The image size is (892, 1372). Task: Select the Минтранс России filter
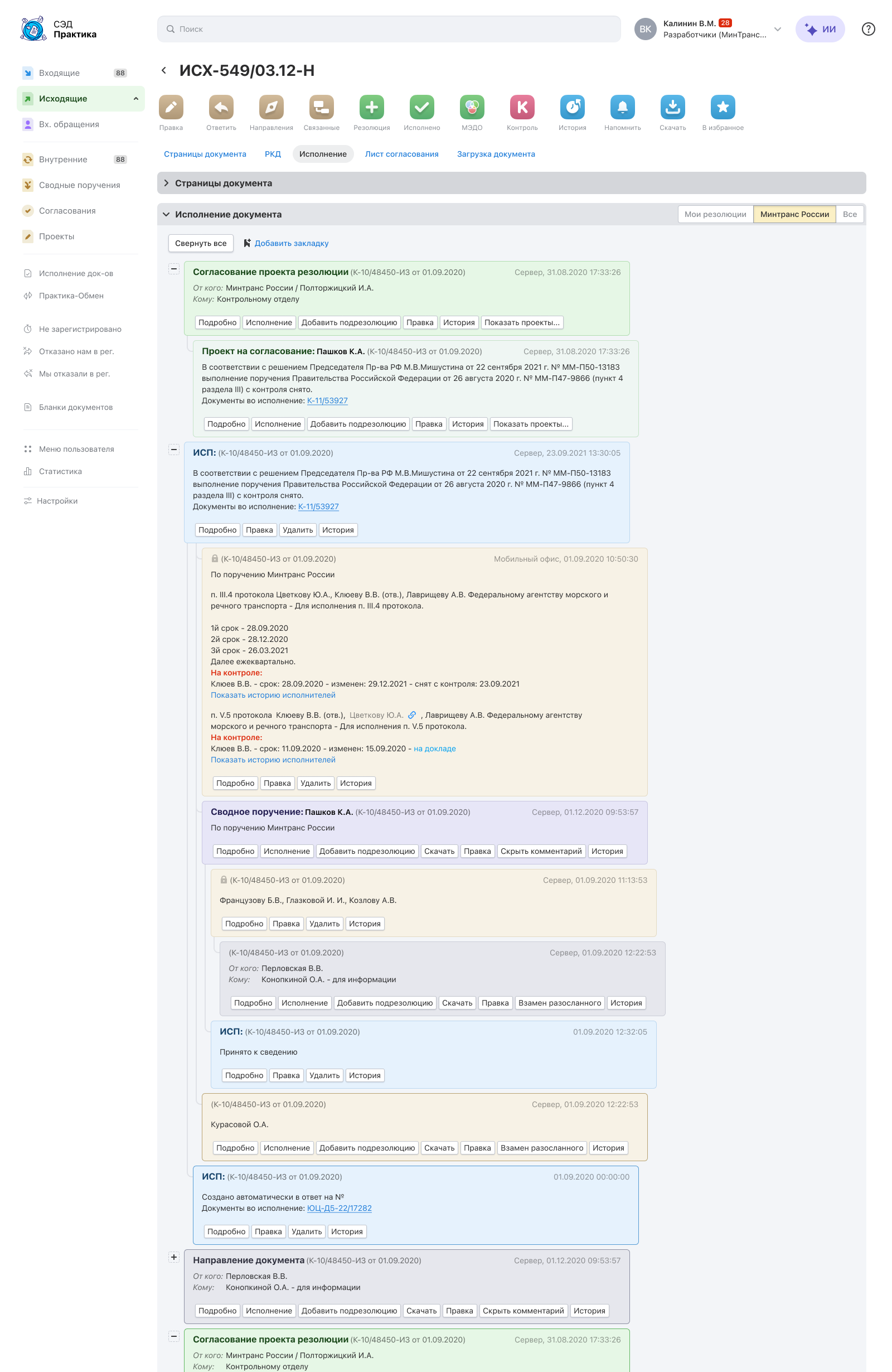(x=794, y=215)
